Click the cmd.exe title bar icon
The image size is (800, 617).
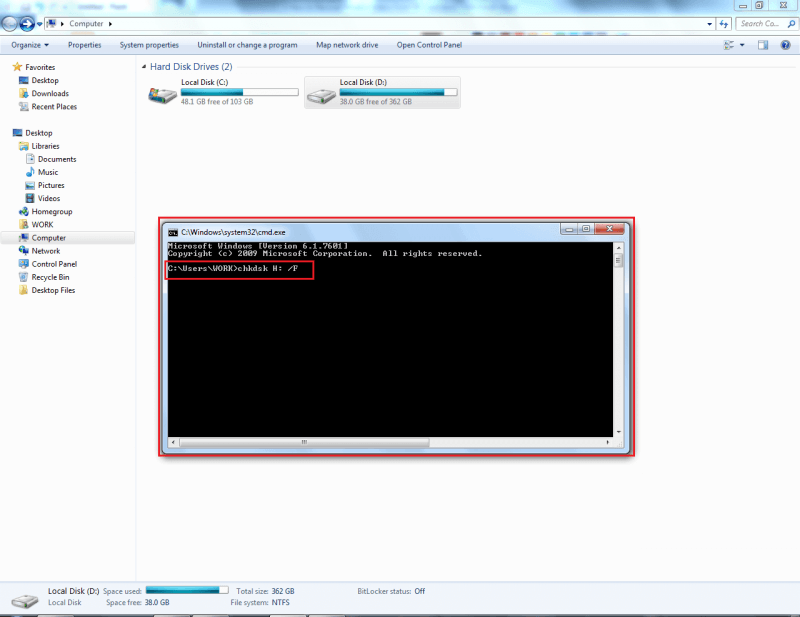173,230
